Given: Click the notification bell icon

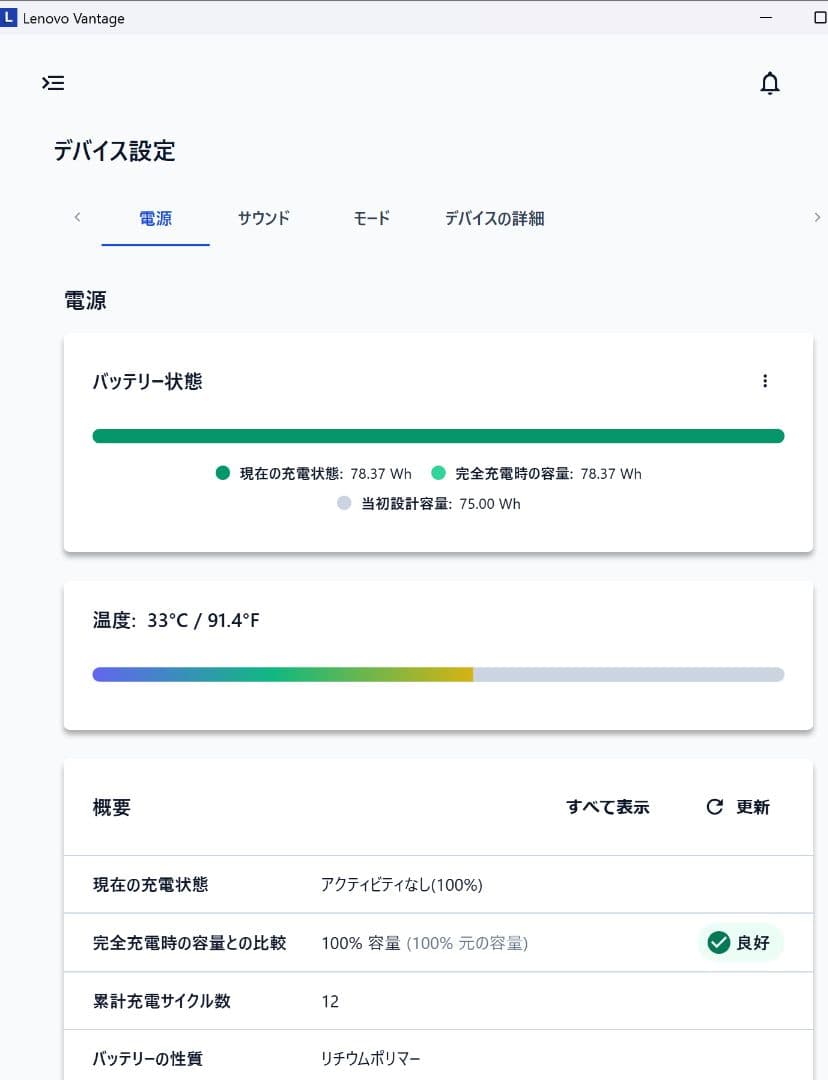Looking at the screenshot, I should 769,83.
